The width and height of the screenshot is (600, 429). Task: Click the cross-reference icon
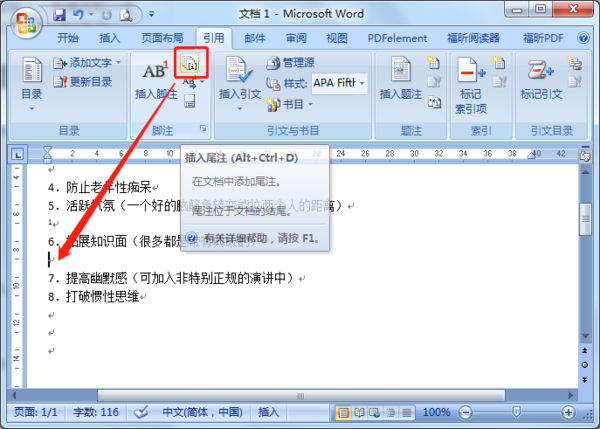[434, 102]
